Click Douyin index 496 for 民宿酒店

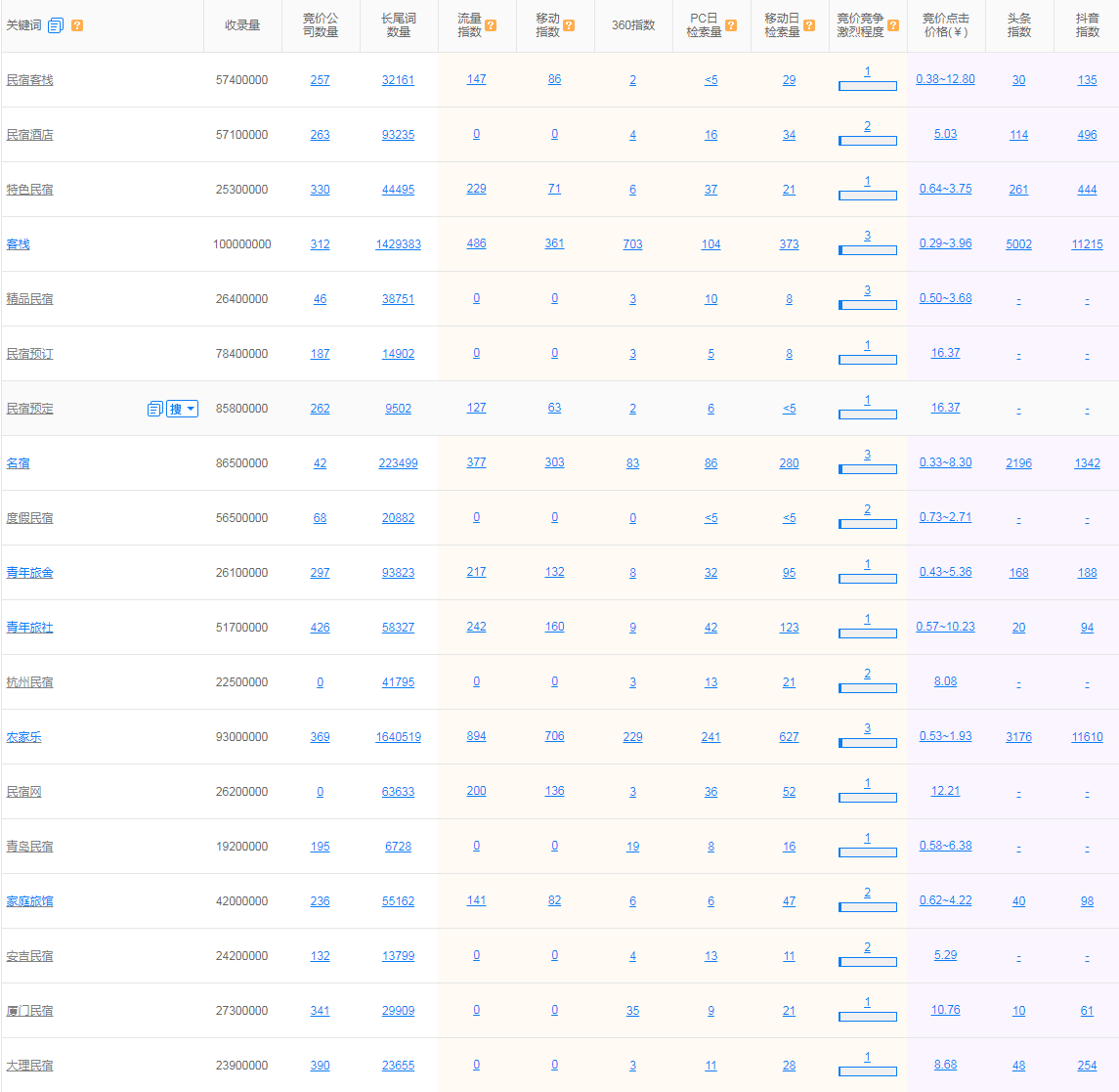[x=1087, y=135]
